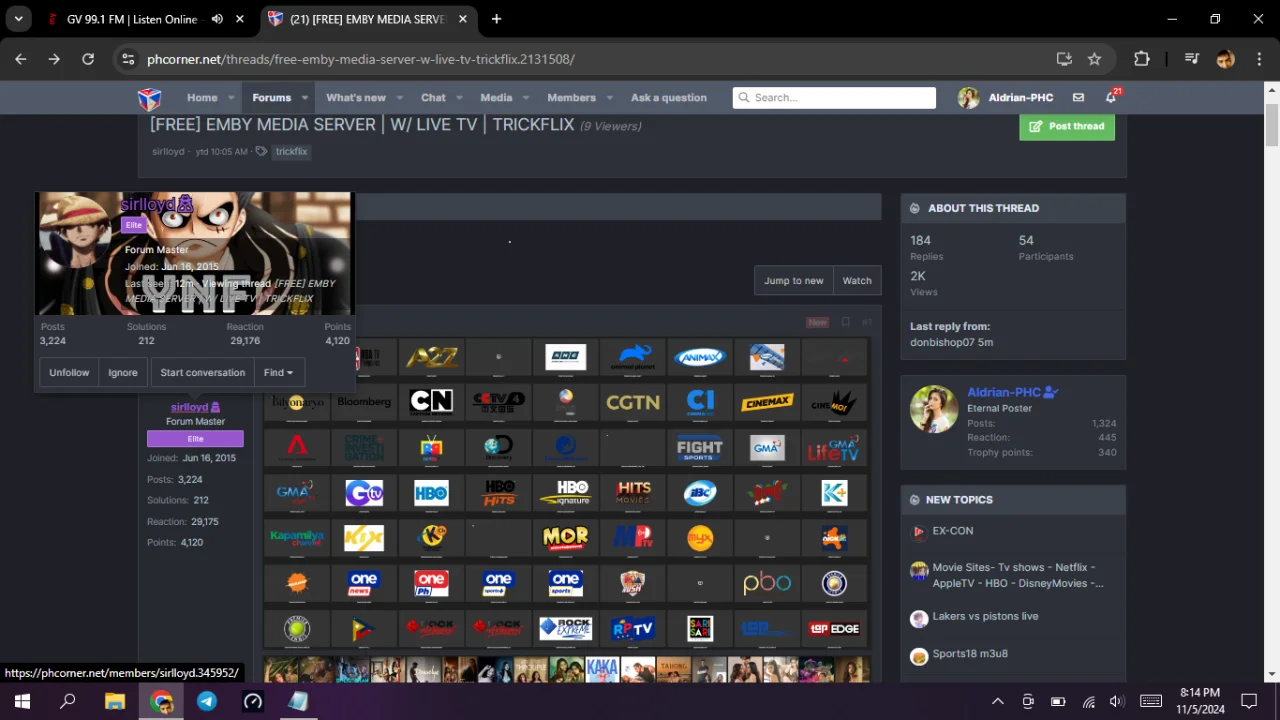Bookmark this page with the star icon
This screenshot has height=720, width=1280.
pyautogui.click(x=1094, y=59)
